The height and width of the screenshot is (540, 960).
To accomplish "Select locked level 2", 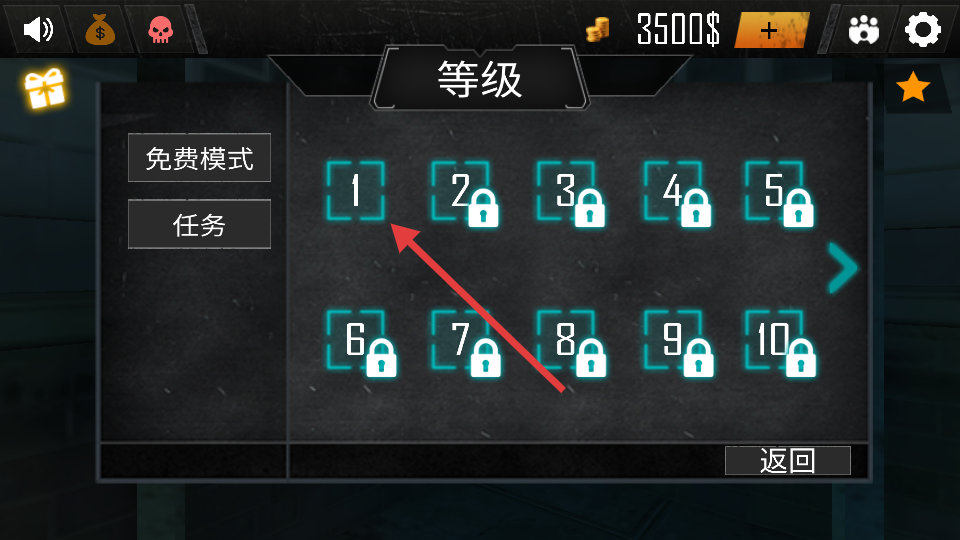I will click(464, 192).
